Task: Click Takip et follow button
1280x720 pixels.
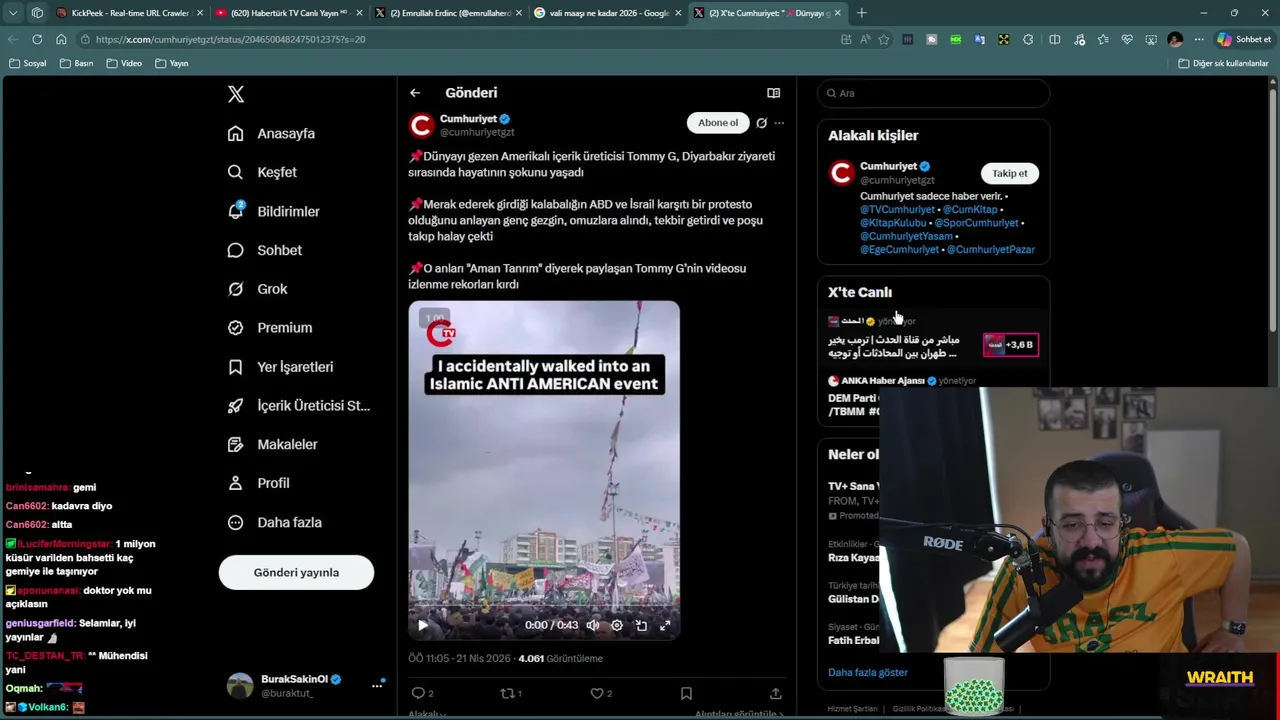Action: pyautogui.click(x=1009, y=173)
